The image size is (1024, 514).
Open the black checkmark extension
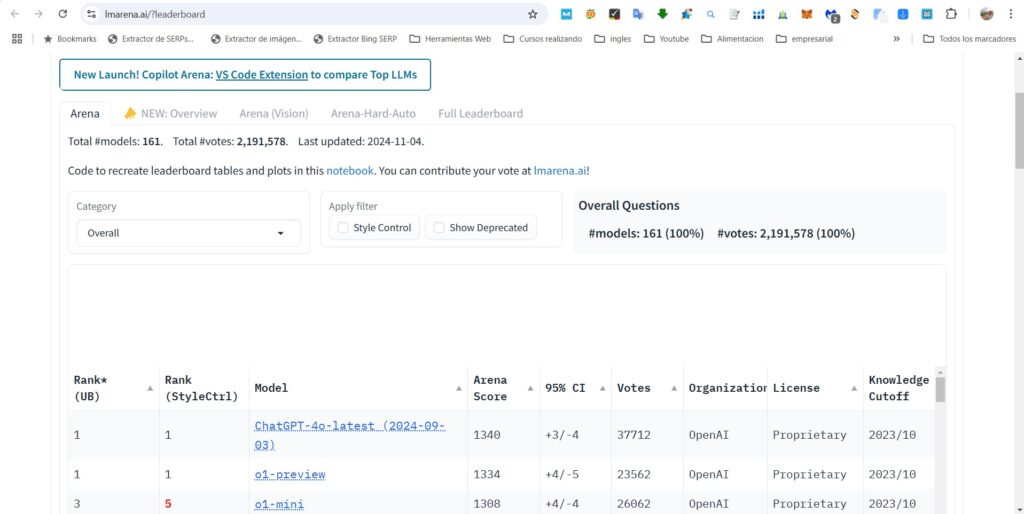point(614,14)
